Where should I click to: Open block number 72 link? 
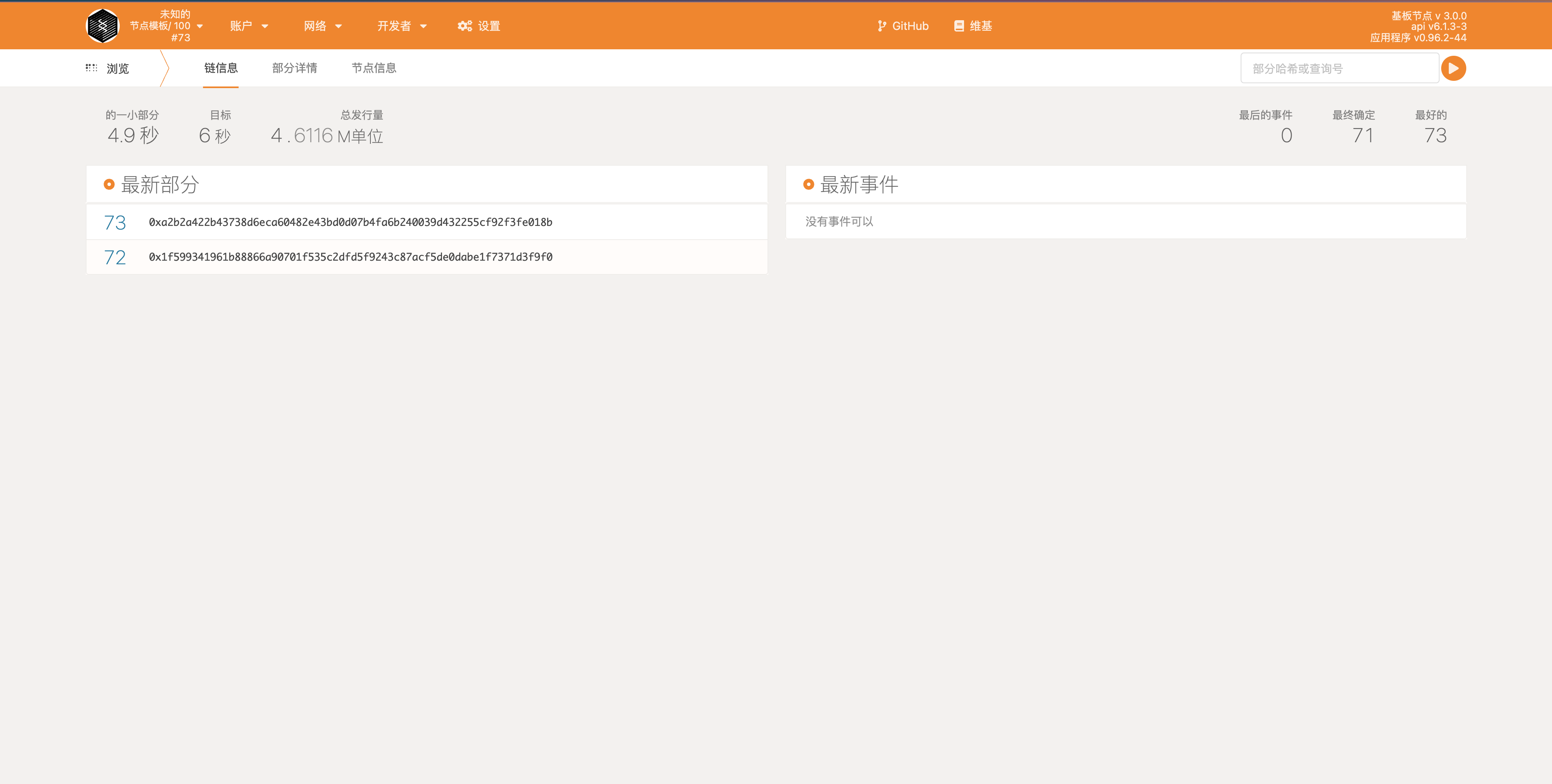(x=114, y=257)
